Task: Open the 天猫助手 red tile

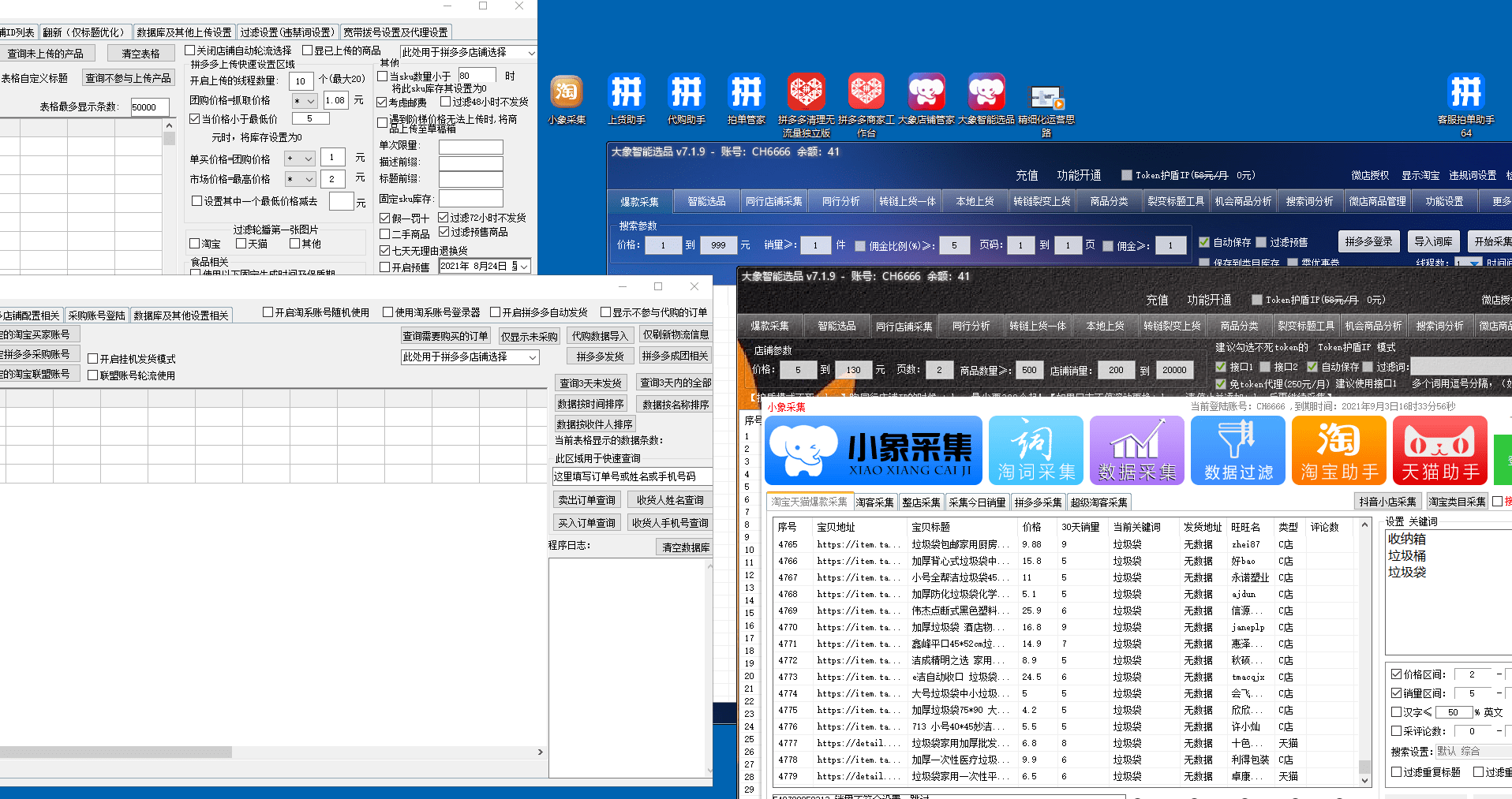Action: [x=1440, y=450]
